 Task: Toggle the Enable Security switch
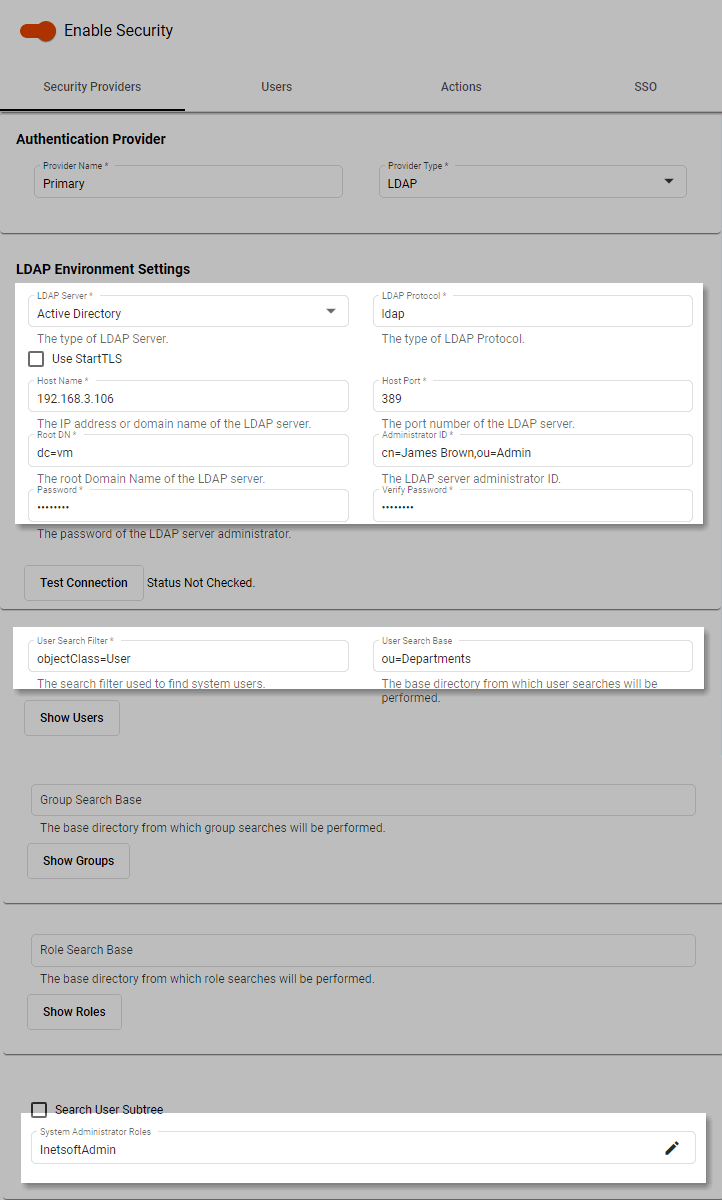click(36, 31)
